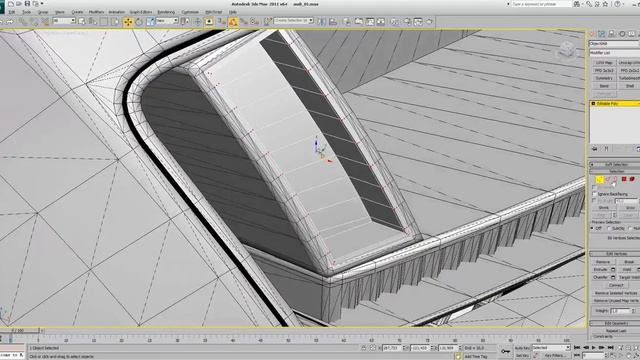Click the time slider showing 0 / 100
The image size is (640, 360).
(20, 331)
